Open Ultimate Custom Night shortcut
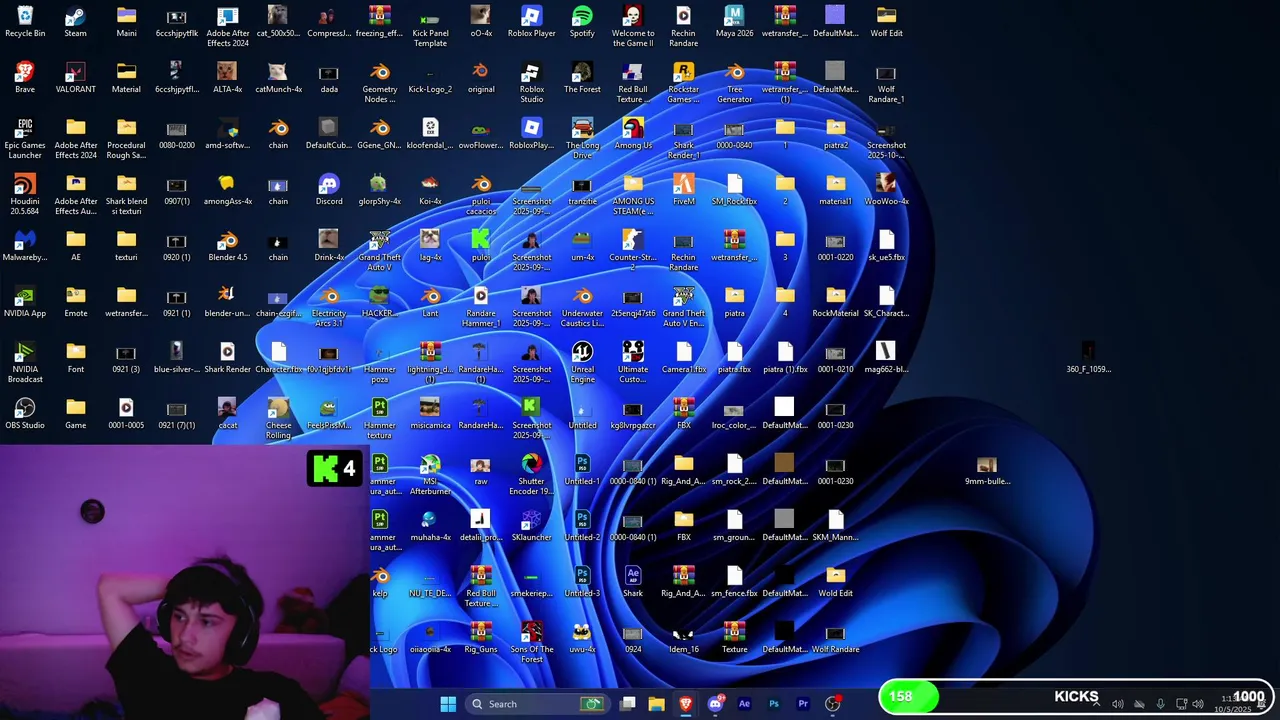Viewport: 1280px width, 720px height. click(x=633, y=362)
